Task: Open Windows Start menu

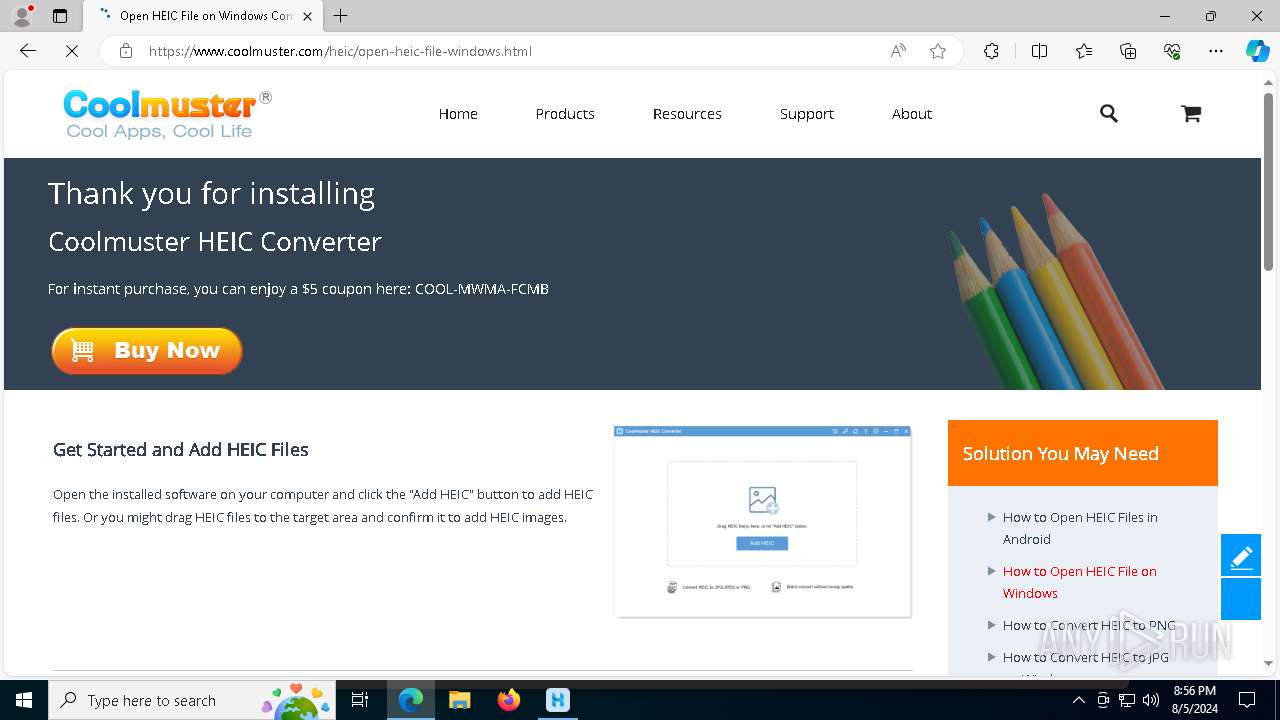Action: pos(24,700)
